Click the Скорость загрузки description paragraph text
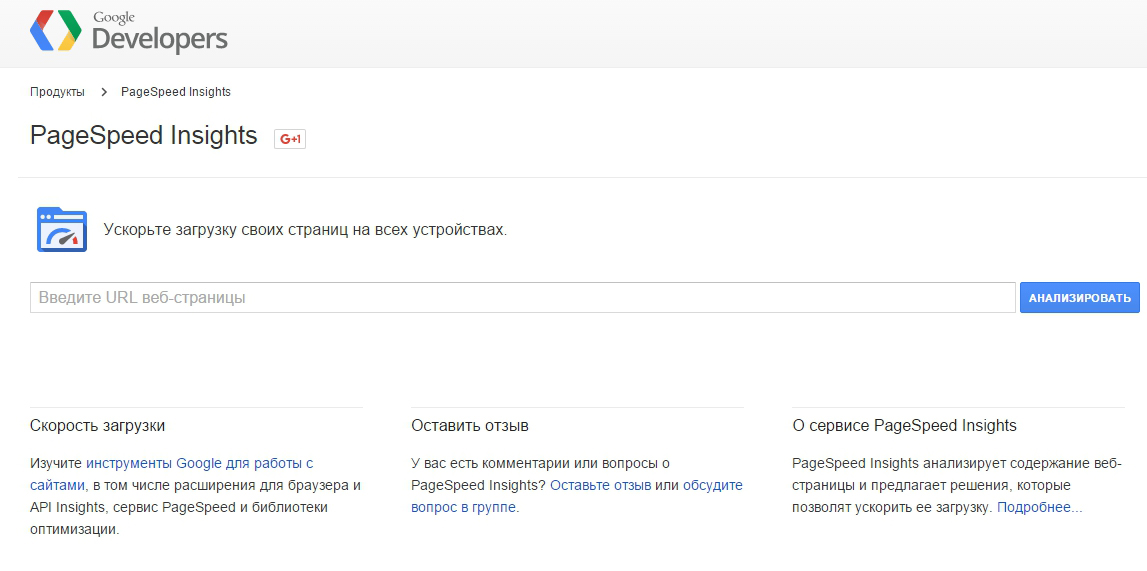Viewport: 1147px width, 571px height. pyautogui.click(x=195, y=496)
